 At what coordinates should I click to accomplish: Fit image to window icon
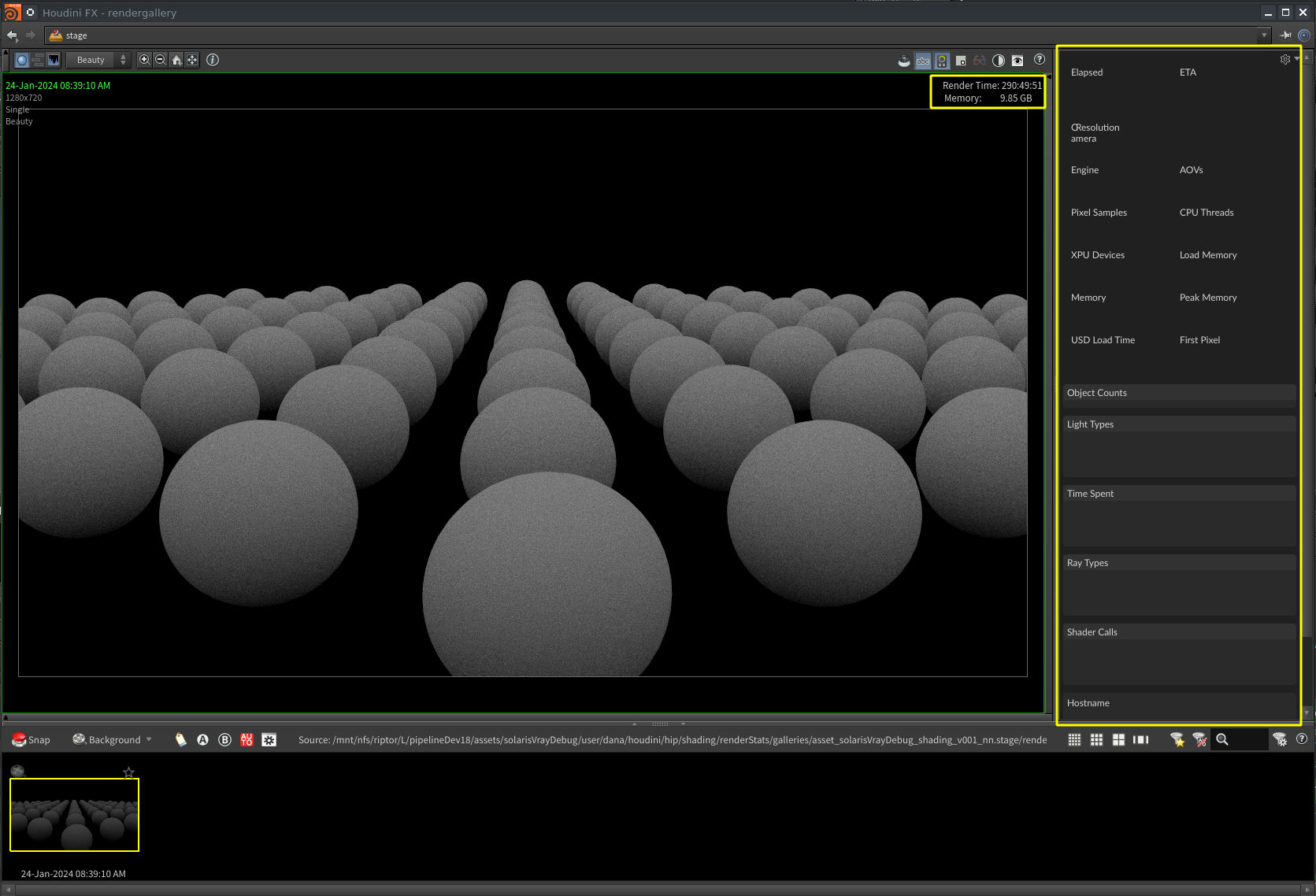(x=192, y=60)
